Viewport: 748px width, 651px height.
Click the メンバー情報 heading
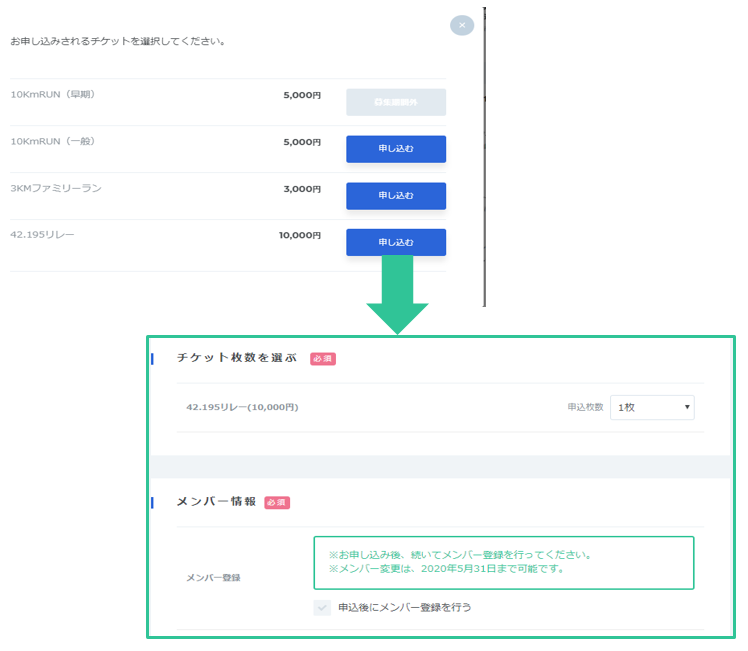tap(216, 502)
